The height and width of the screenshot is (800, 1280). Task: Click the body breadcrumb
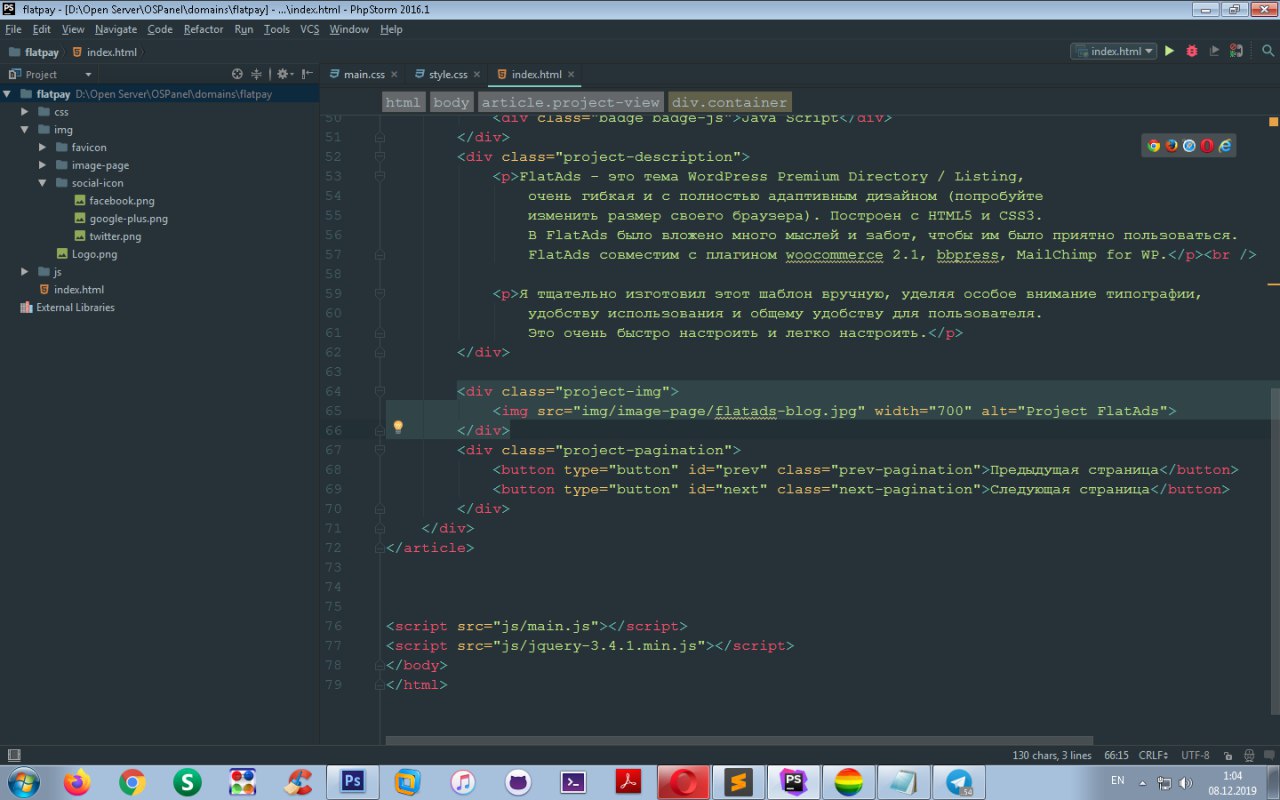pos(452,102)
